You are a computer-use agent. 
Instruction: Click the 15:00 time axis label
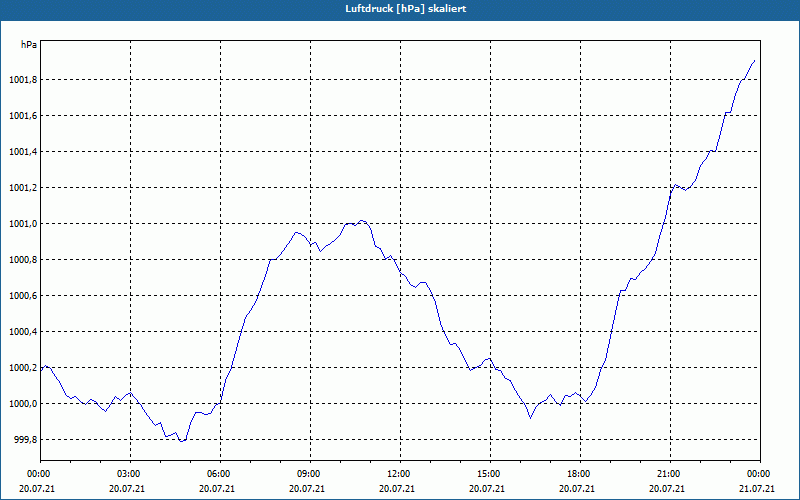coord(487,473)
